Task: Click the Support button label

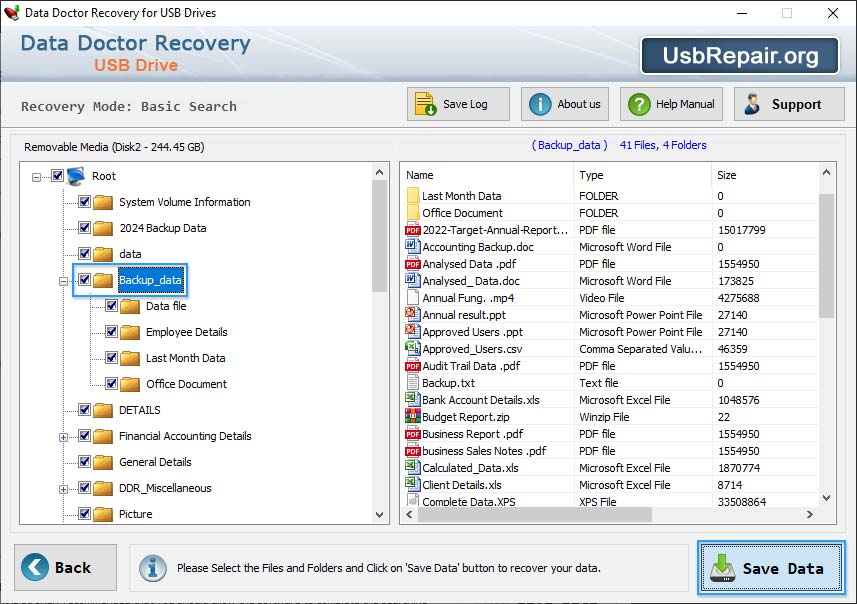Action: click(796, 104)
